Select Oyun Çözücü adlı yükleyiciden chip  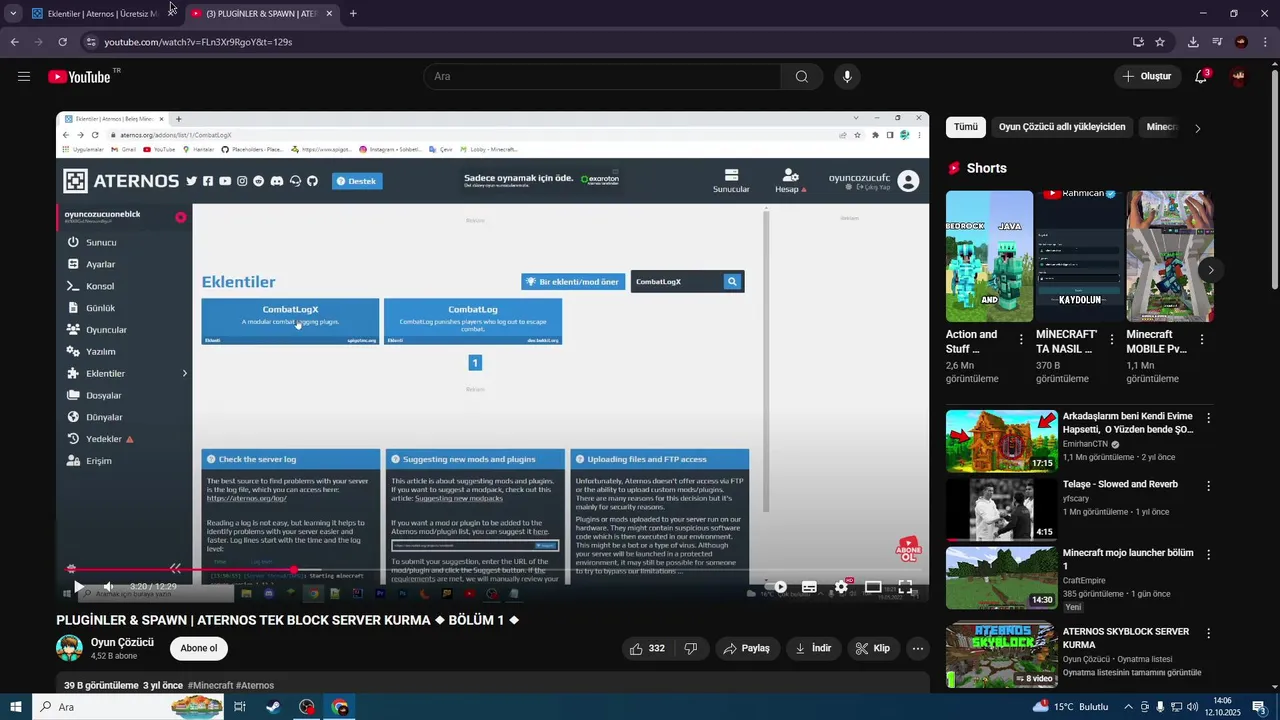pos(1062,127)
